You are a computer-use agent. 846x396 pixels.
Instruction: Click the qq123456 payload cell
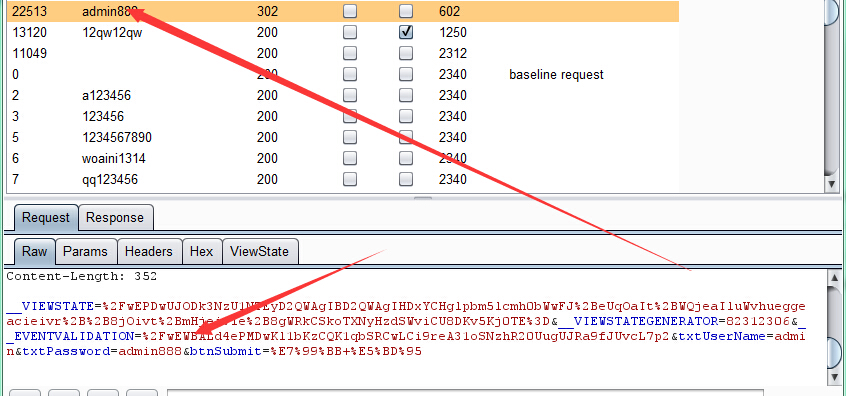(x=110, y=180)
